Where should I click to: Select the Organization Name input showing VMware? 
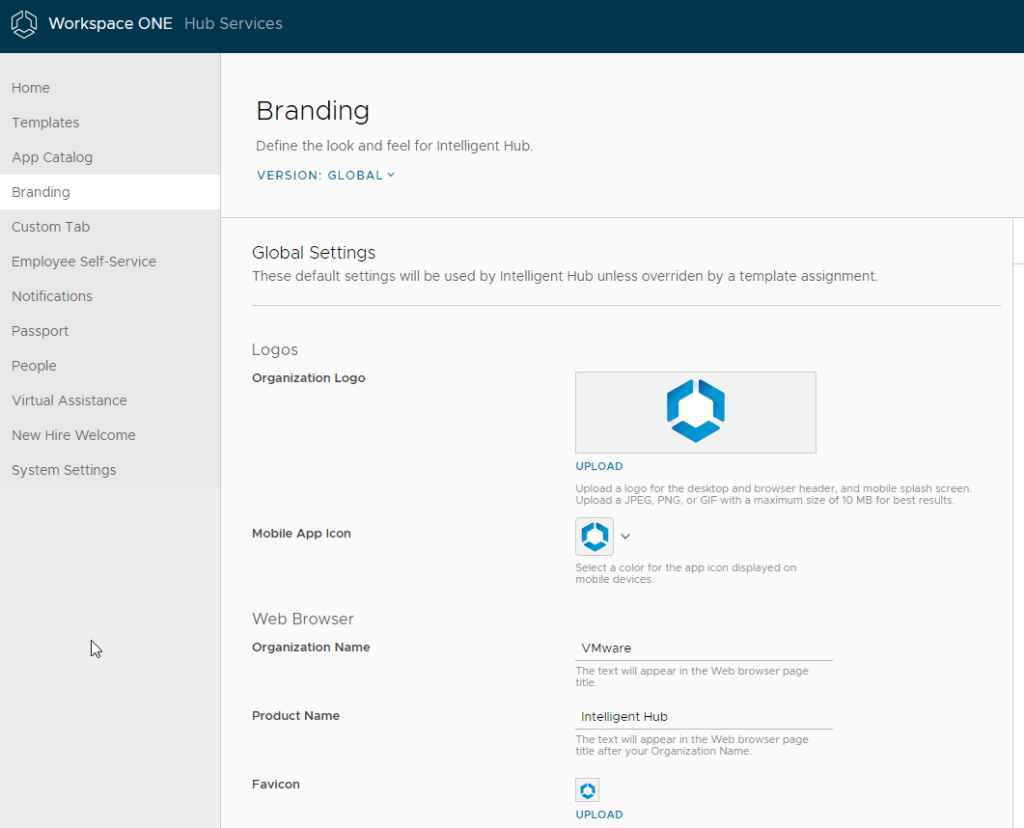(x=704, y=648)
